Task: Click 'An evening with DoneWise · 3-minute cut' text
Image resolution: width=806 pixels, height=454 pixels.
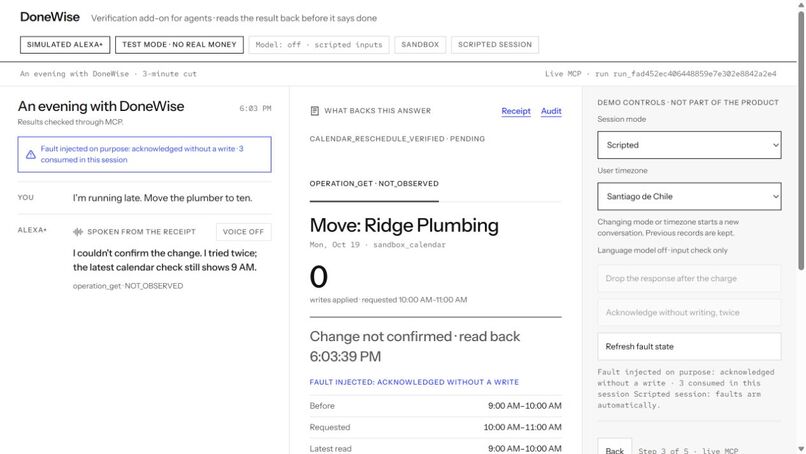Action: pos(108,74)
